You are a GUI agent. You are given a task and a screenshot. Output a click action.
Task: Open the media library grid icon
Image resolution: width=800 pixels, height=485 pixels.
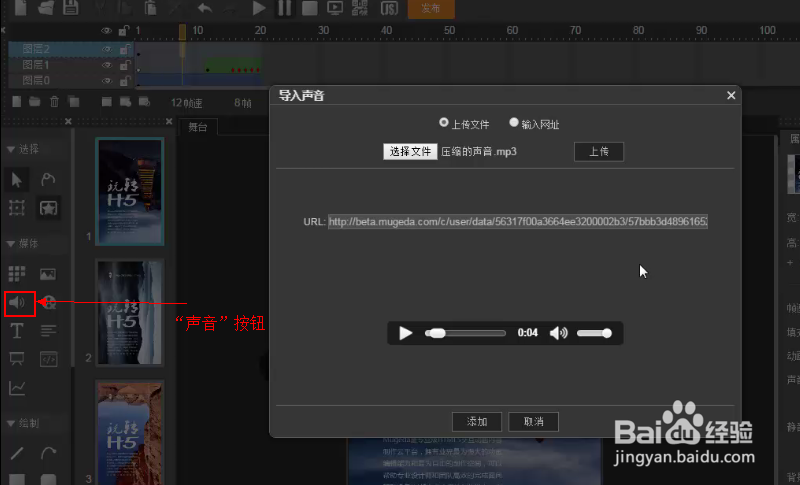pyautogui.click(x=16, y=274)
